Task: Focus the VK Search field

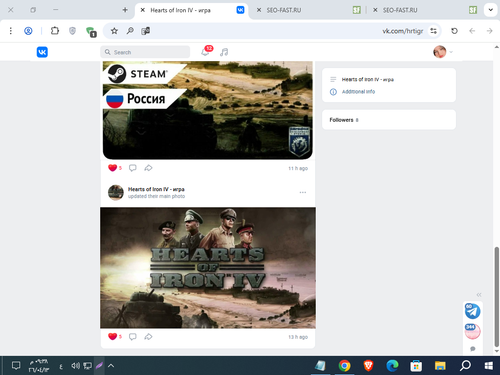Action: pos(145,52)
